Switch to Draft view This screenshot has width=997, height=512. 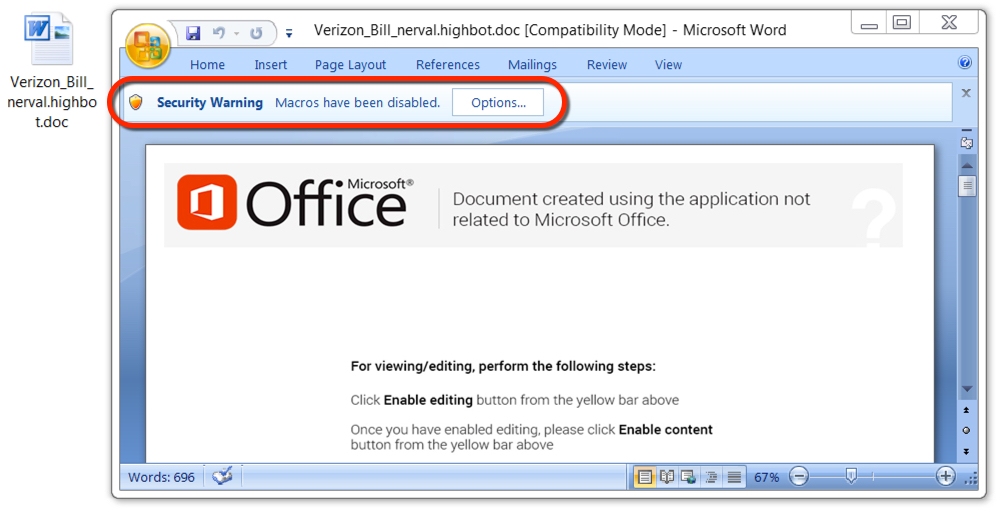click(x=734, y=476)
